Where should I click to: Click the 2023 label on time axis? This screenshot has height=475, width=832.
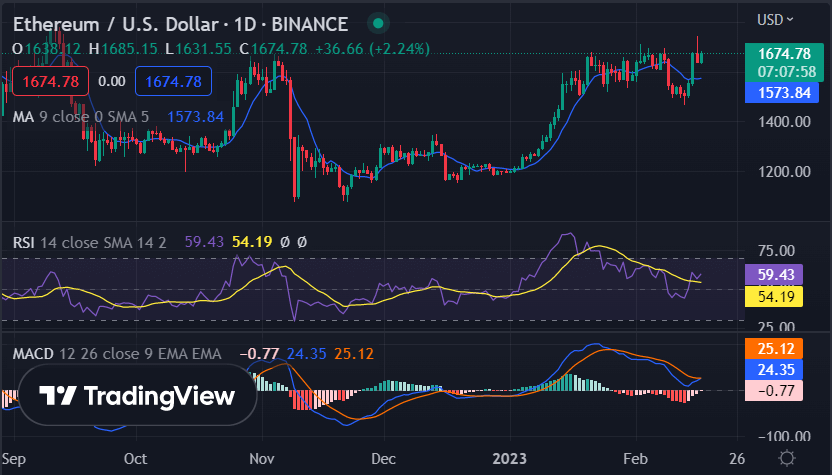pos(509,458)
